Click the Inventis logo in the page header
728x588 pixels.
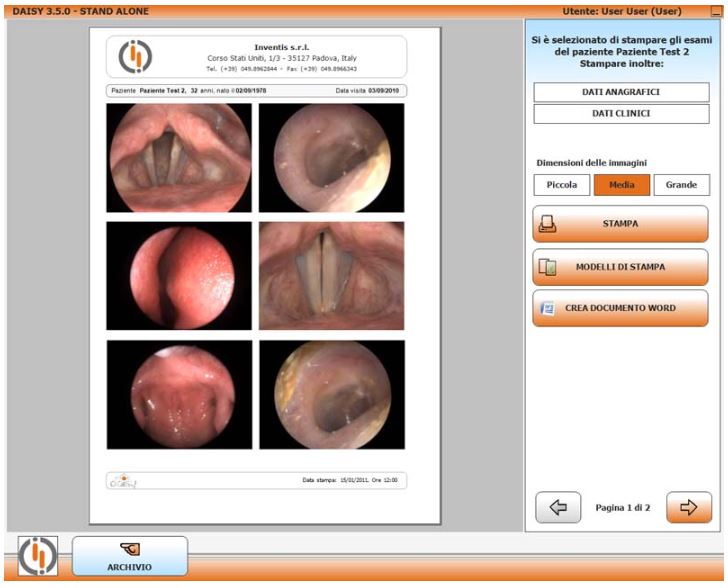pyautogui.click(x=136, y=57)
